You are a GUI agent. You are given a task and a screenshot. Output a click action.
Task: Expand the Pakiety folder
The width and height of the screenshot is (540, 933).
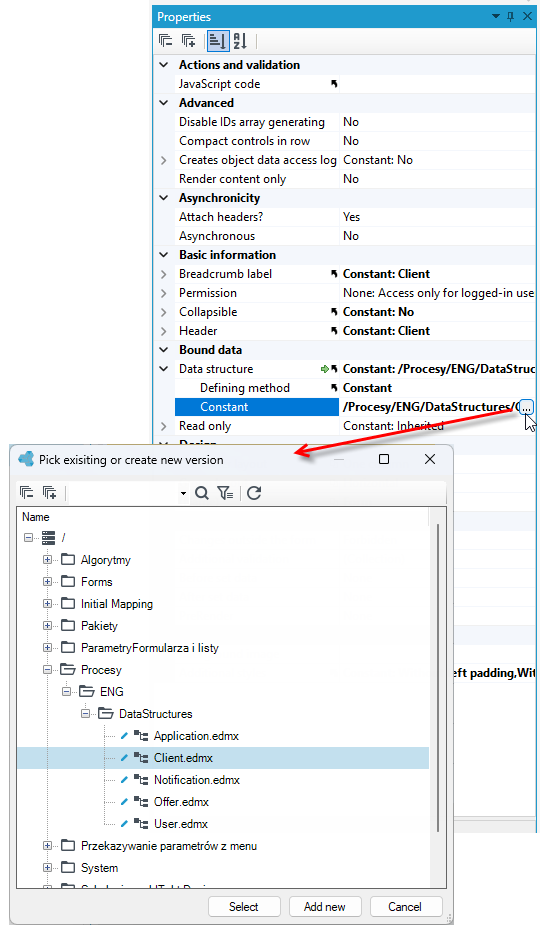coord(47,626)
